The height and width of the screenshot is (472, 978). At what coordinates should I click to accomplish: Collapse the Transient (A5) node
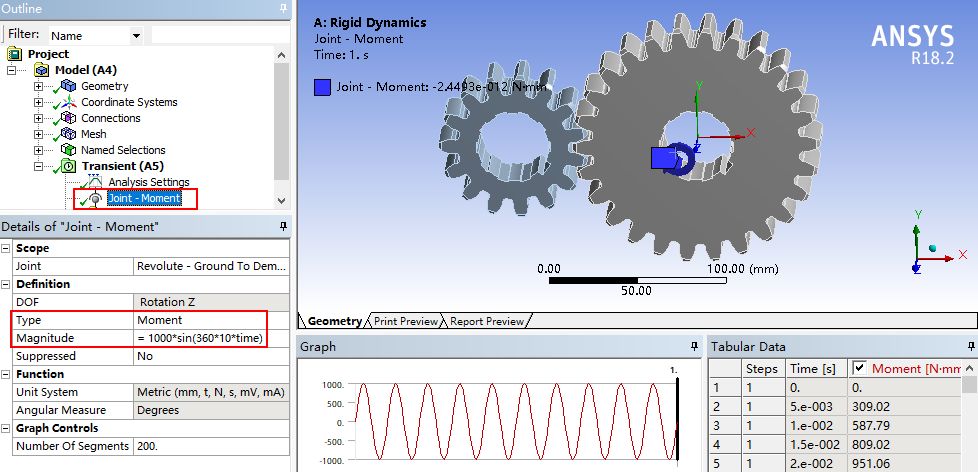(x=39, y=166)
